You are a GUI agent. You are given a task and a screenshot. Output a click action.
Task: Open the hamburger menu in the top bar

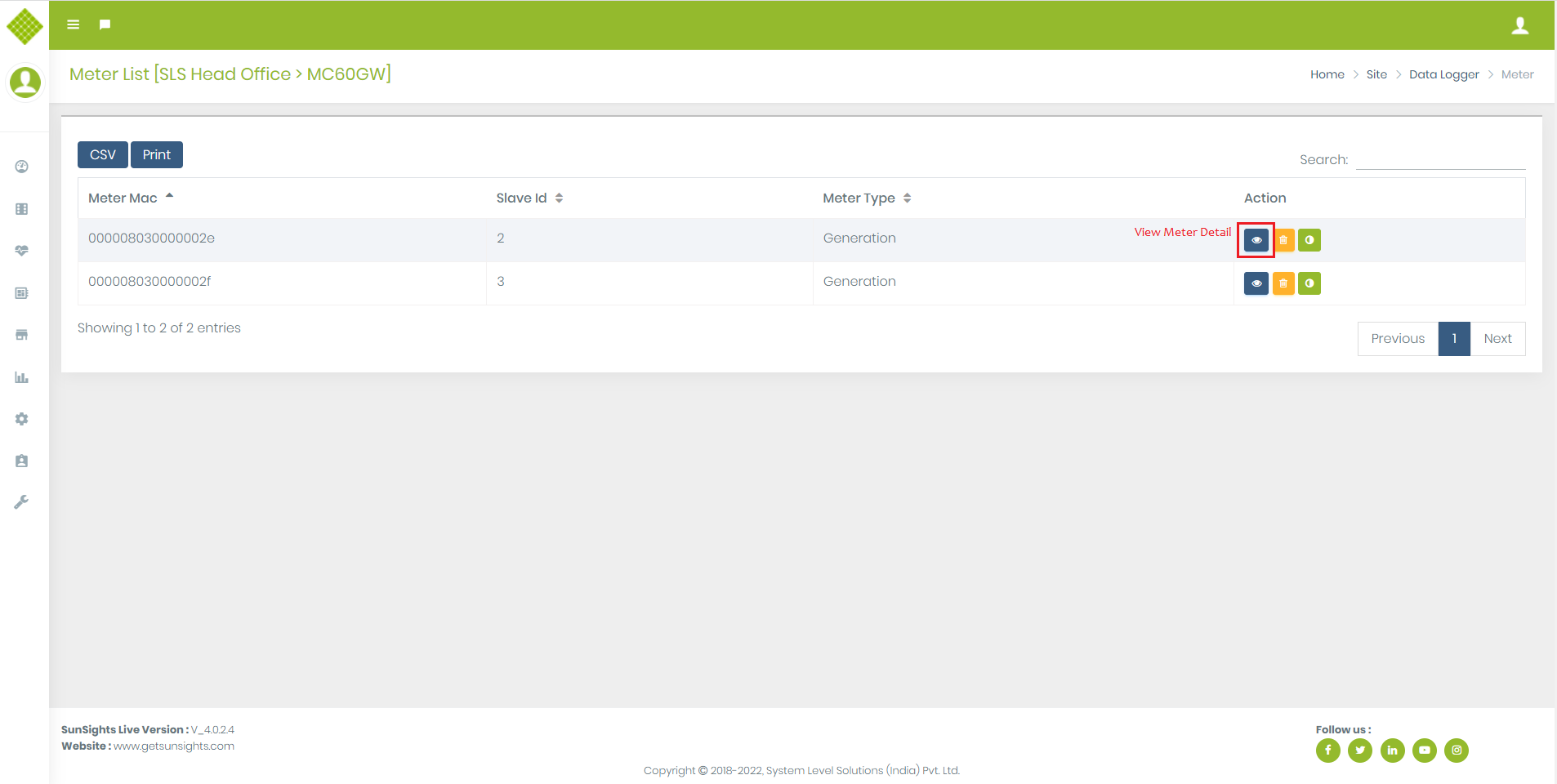[x=74, y=24]
